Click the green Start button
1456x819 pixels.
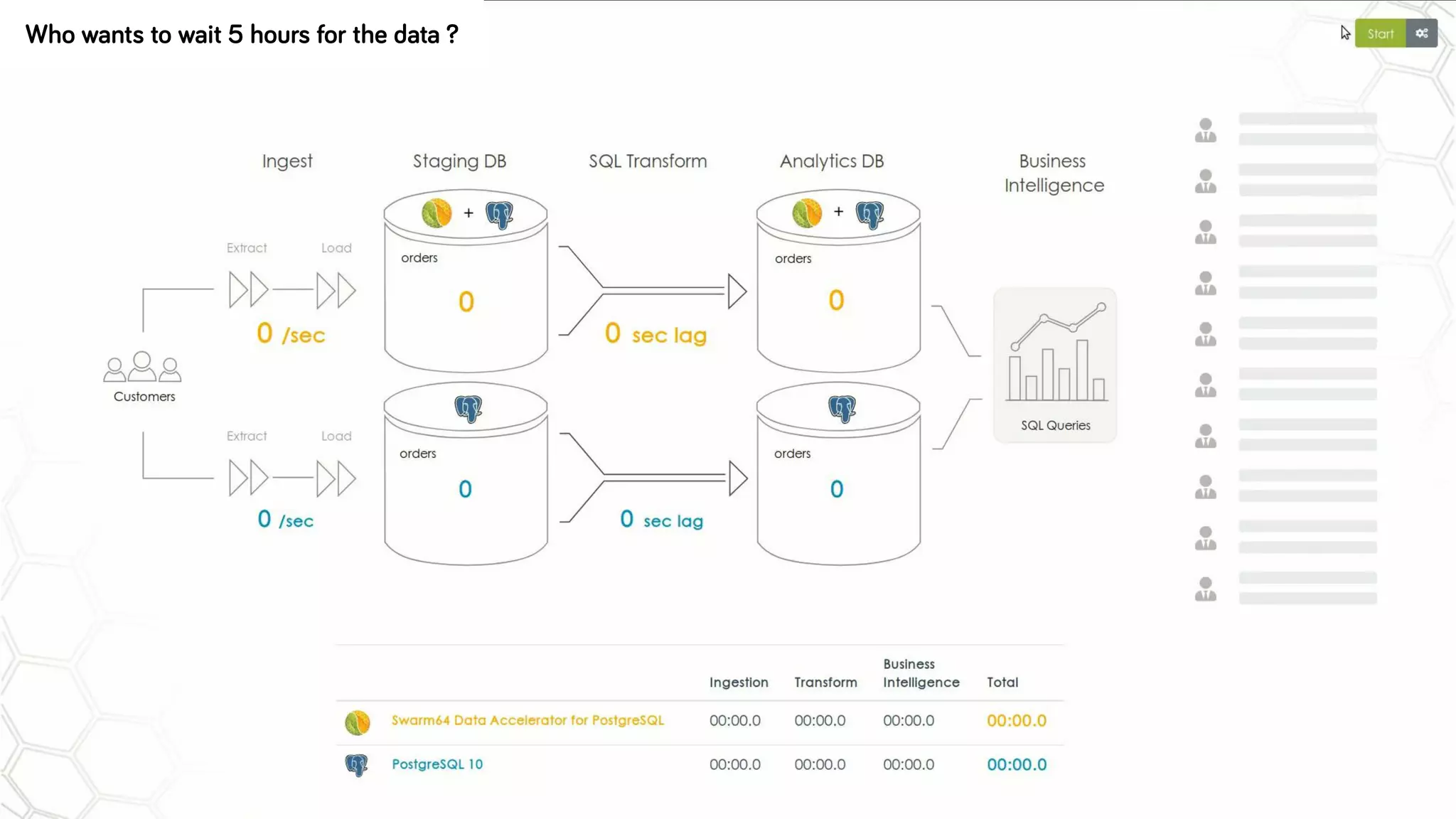point(1380,33)
